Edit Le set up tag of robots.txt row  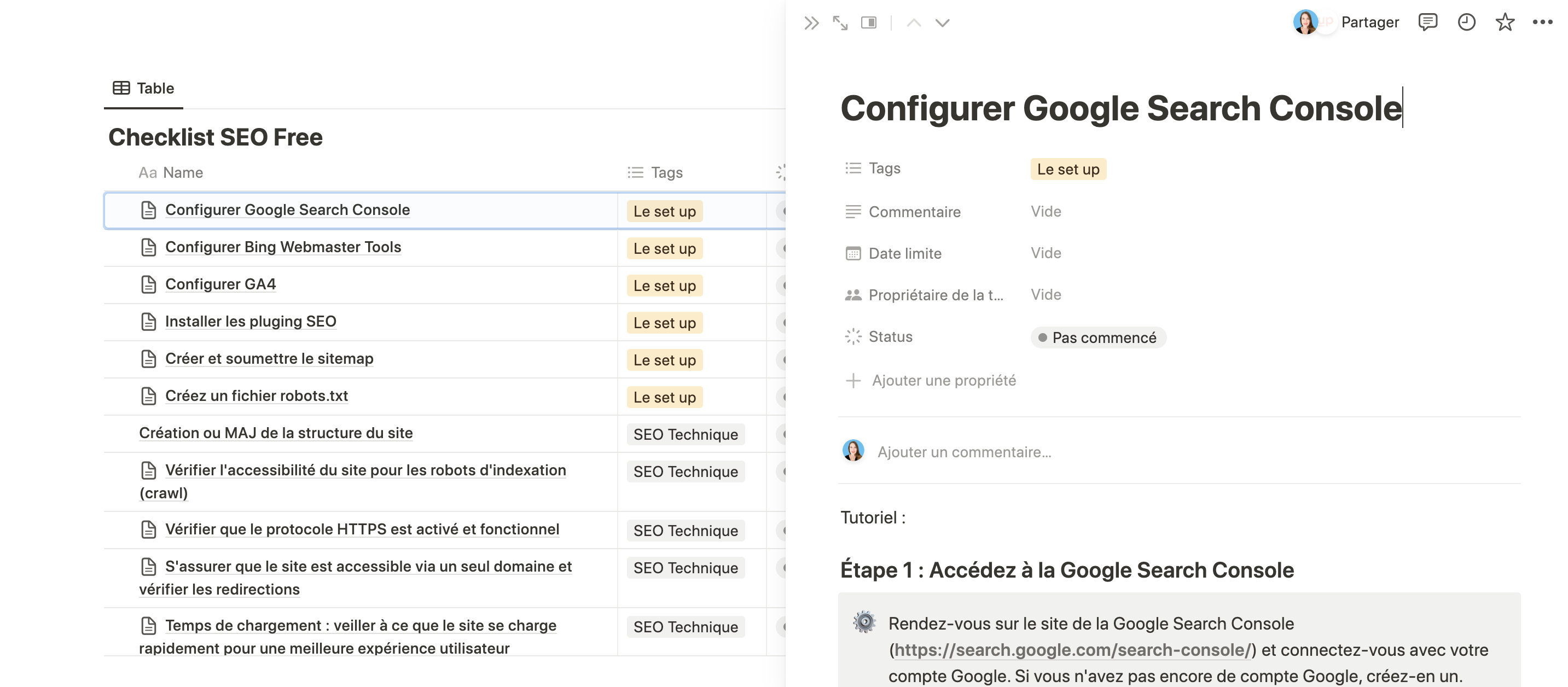pyautogui.click(x=665, y=397)
